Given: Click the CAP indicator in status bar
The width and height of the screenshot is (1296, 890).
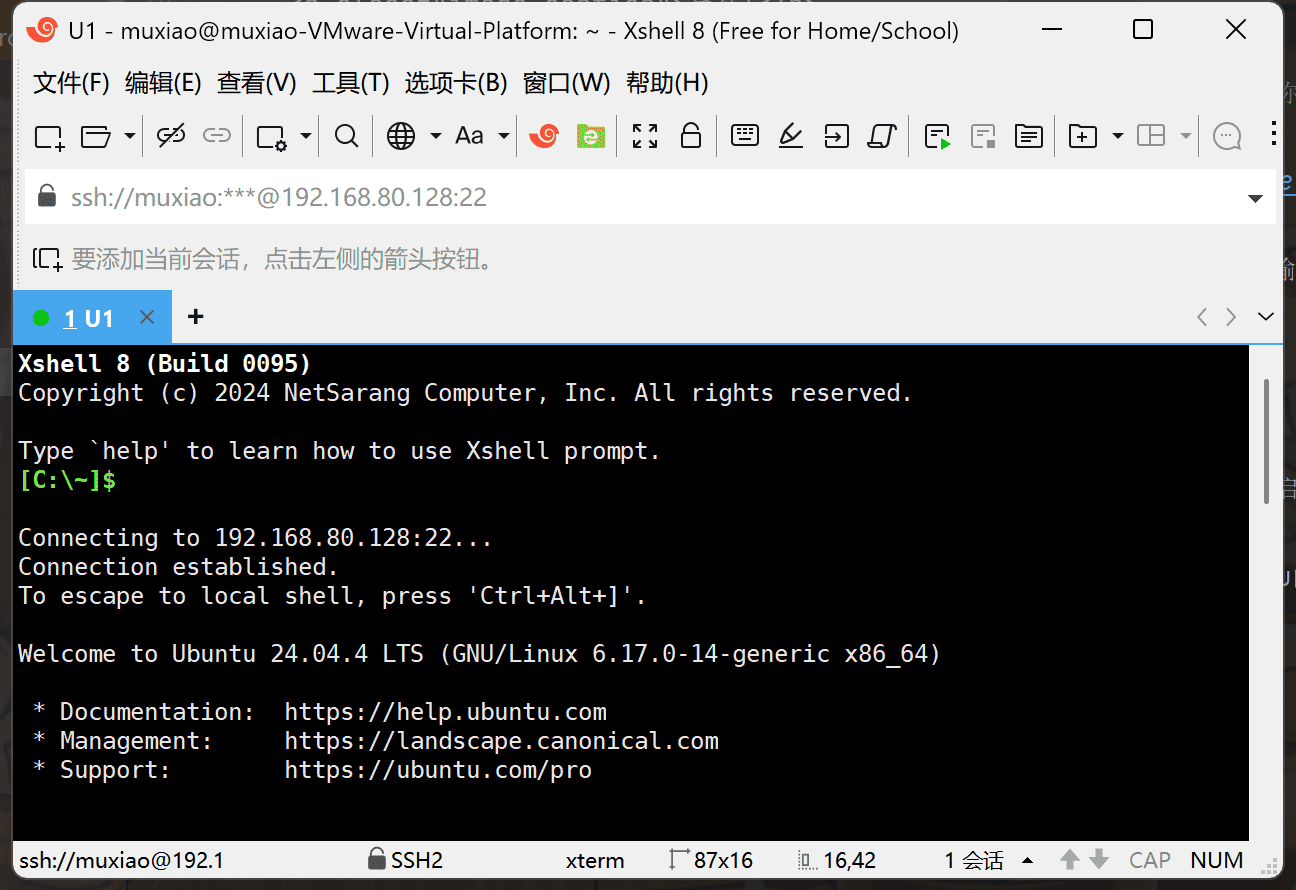Looking at the screenshot, I should click(x=1150, y=860).
